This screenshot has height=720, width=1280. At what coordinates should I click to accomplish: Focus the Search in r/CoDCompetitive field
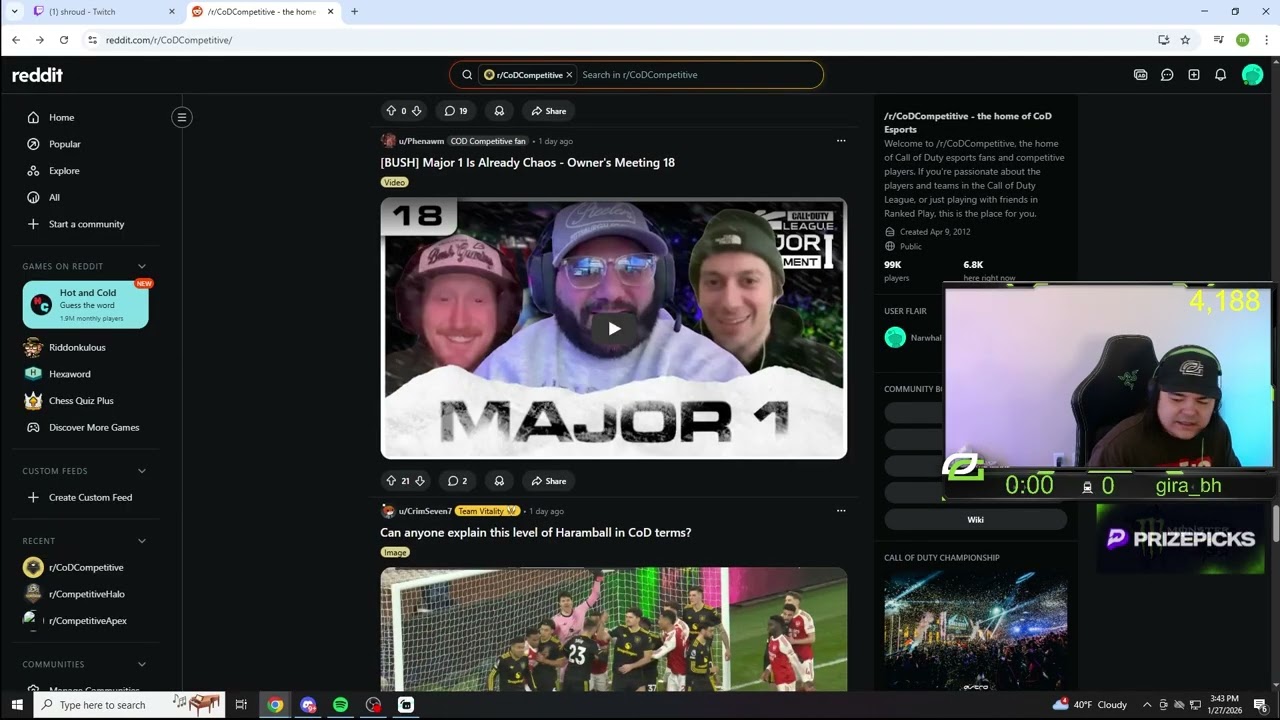[x=698, y=75]
